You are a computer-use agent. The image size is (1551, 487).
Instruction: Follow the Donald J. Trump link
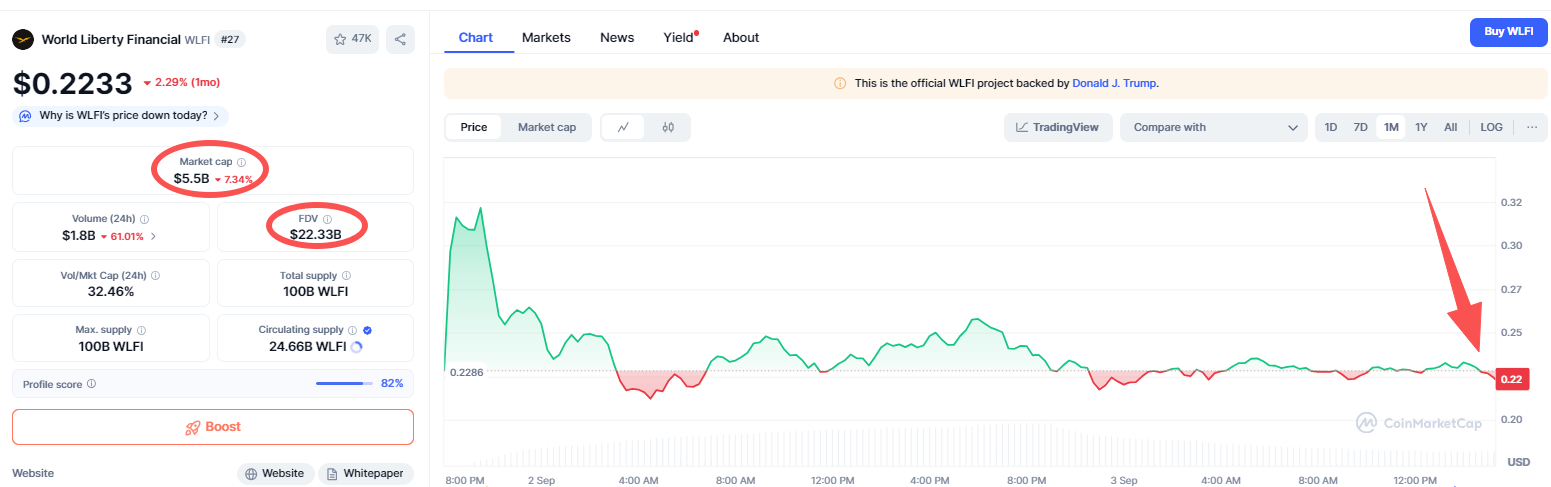point(1114,84)
